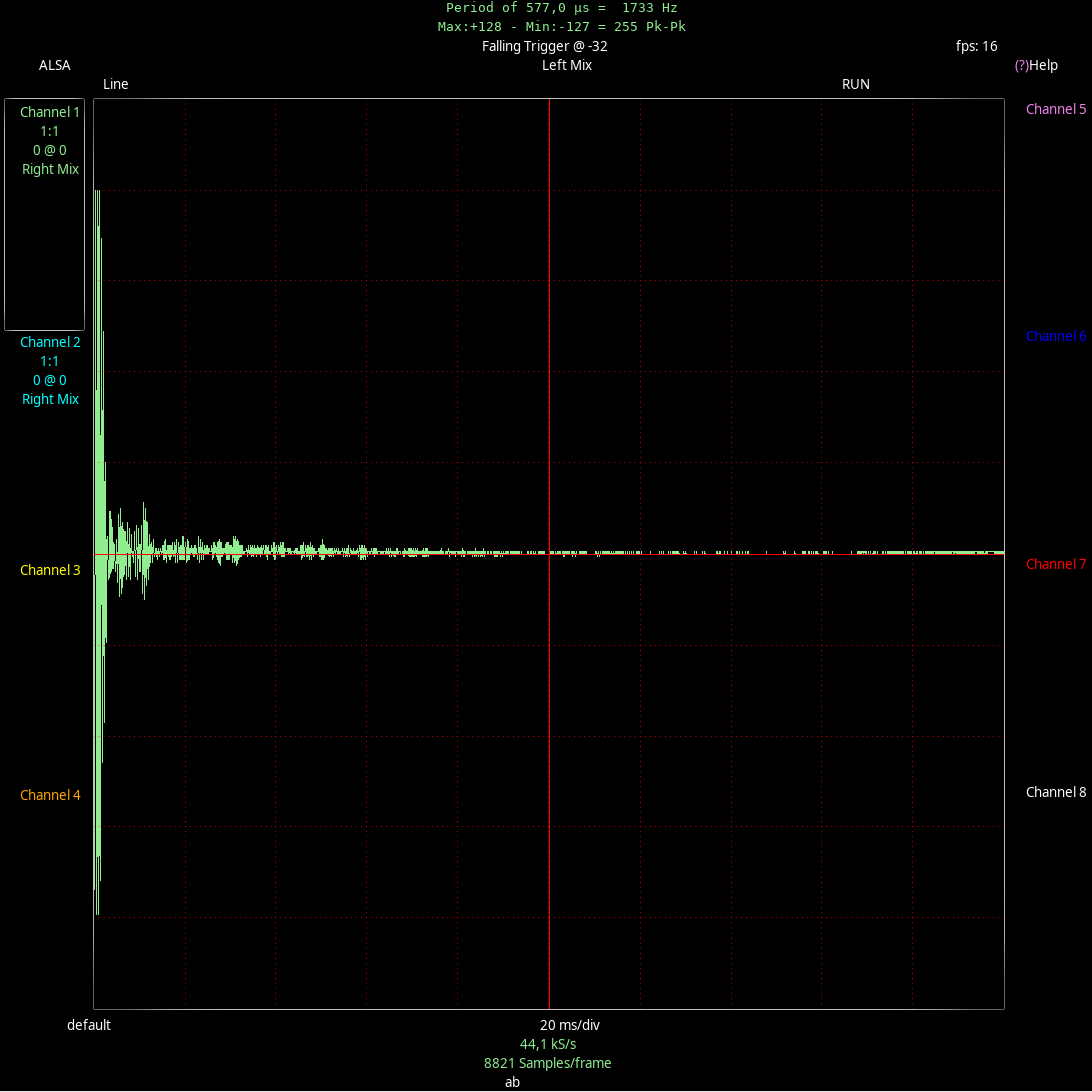Screen dimensions: 1092x1092
Task: Select Channel 3 label
Action: pyautogui.click(x=50, y=570)
